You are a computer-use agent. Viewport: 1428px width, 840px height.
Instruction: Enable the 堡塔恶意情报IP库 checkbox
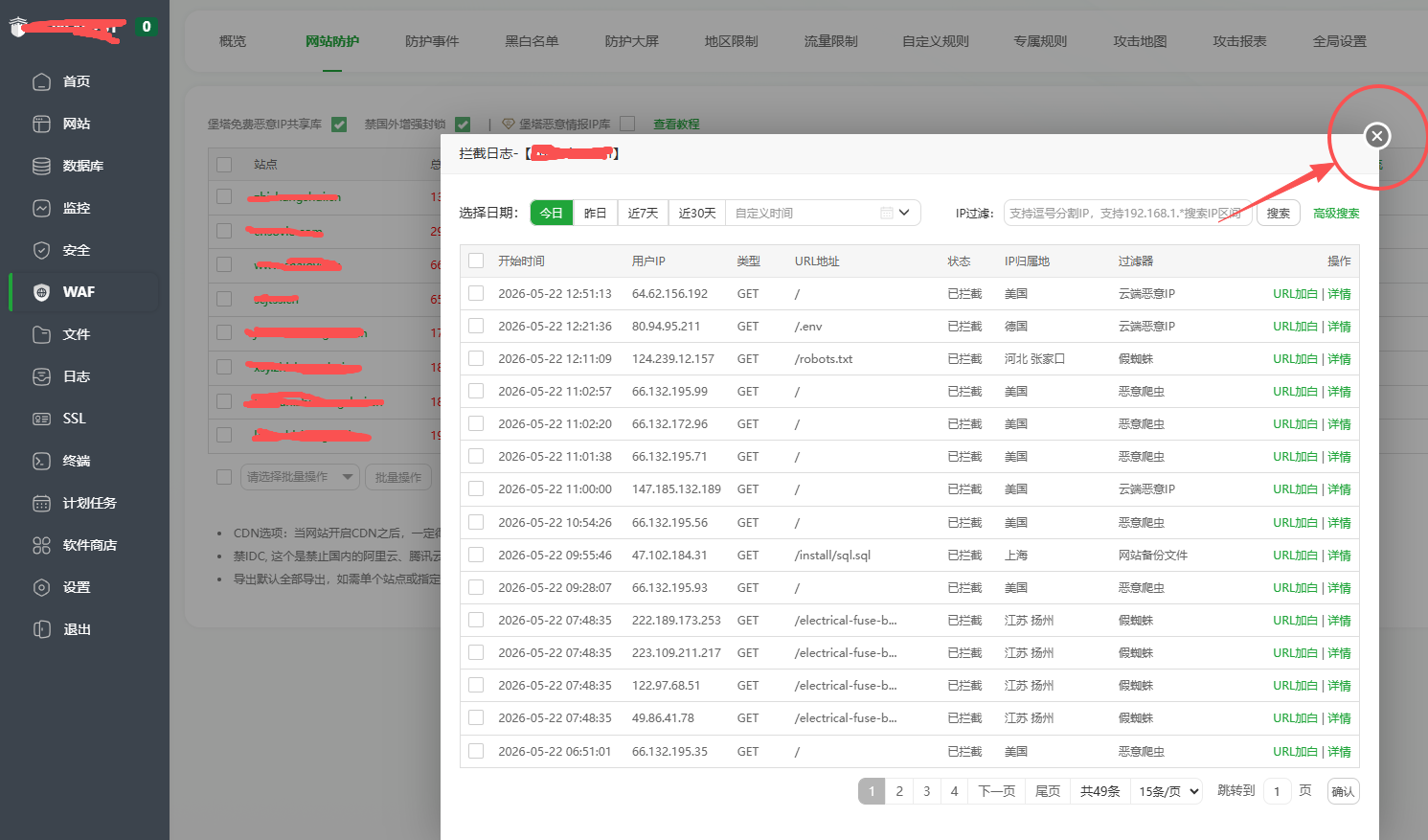tap(627, 124)
